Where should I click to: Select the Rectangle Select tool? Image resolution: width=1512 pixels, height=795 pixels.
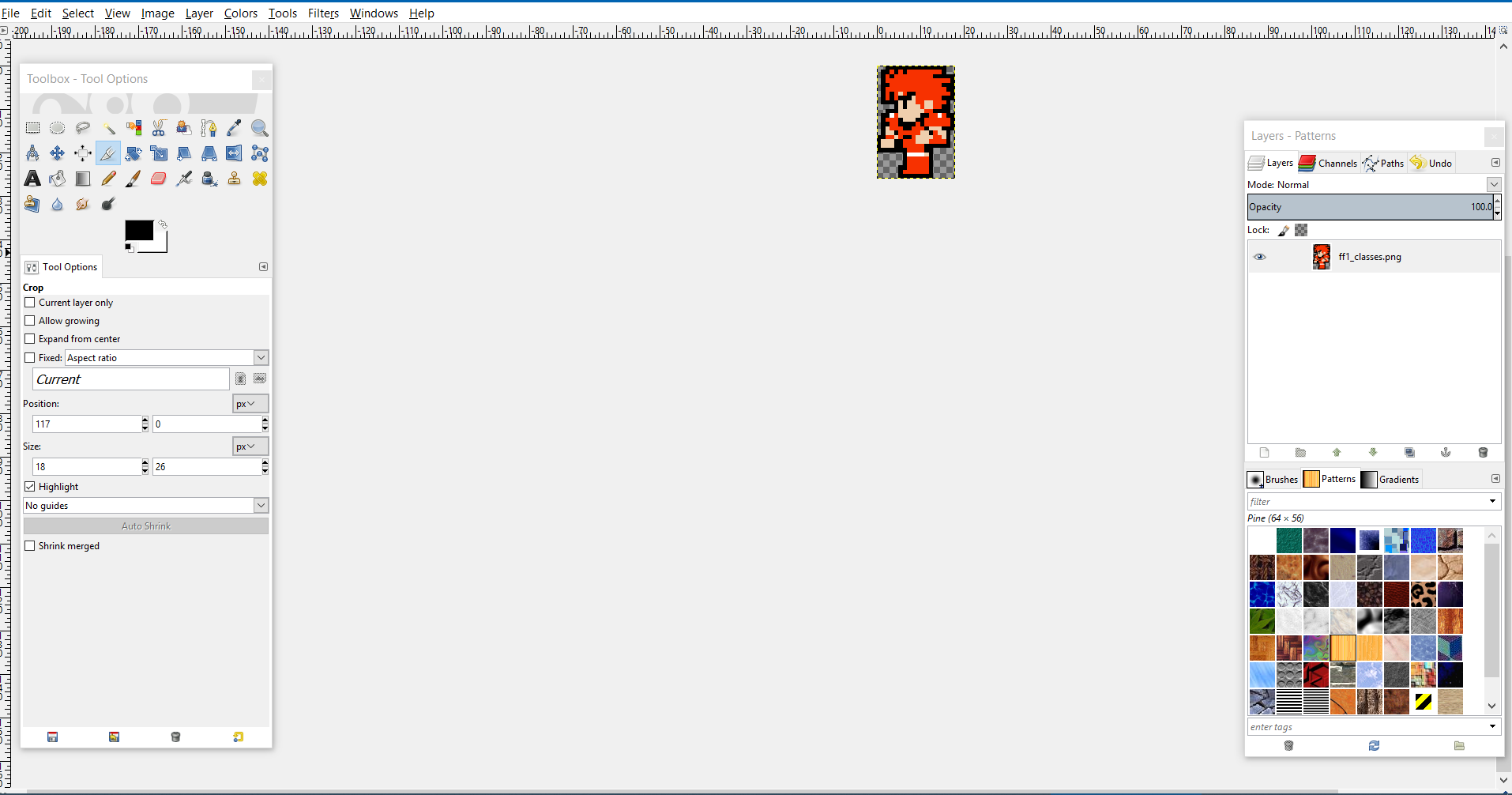pos(32,128)
